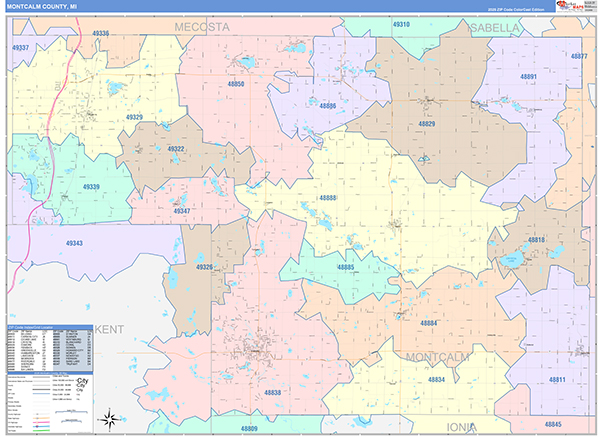This screenshot has width=600, height=437.
Task: Click the MONTCALM county label
Action: 437,357
